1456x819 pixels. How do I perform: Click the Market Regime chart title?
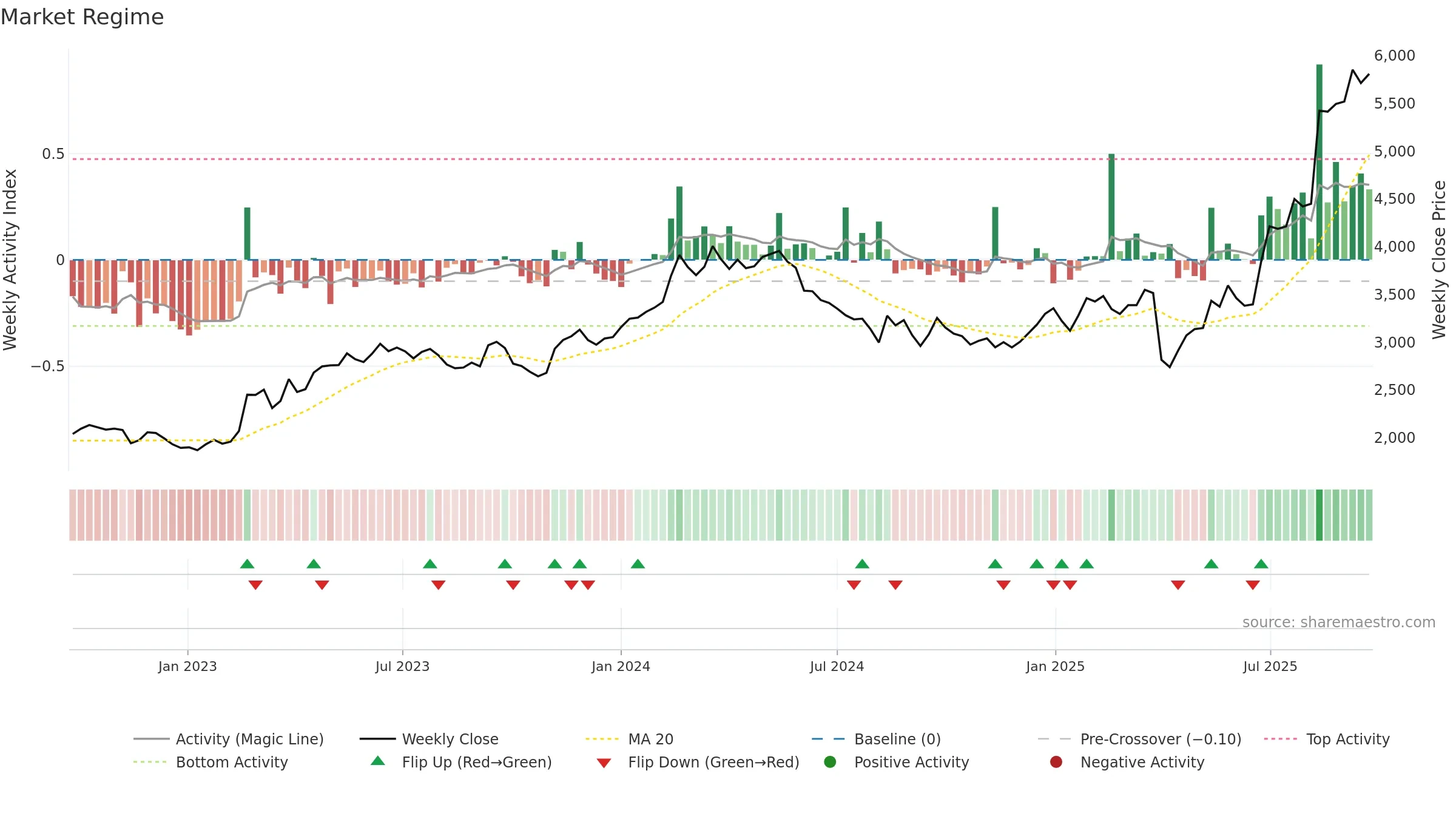pyautogui.click(x=82, y=17)
